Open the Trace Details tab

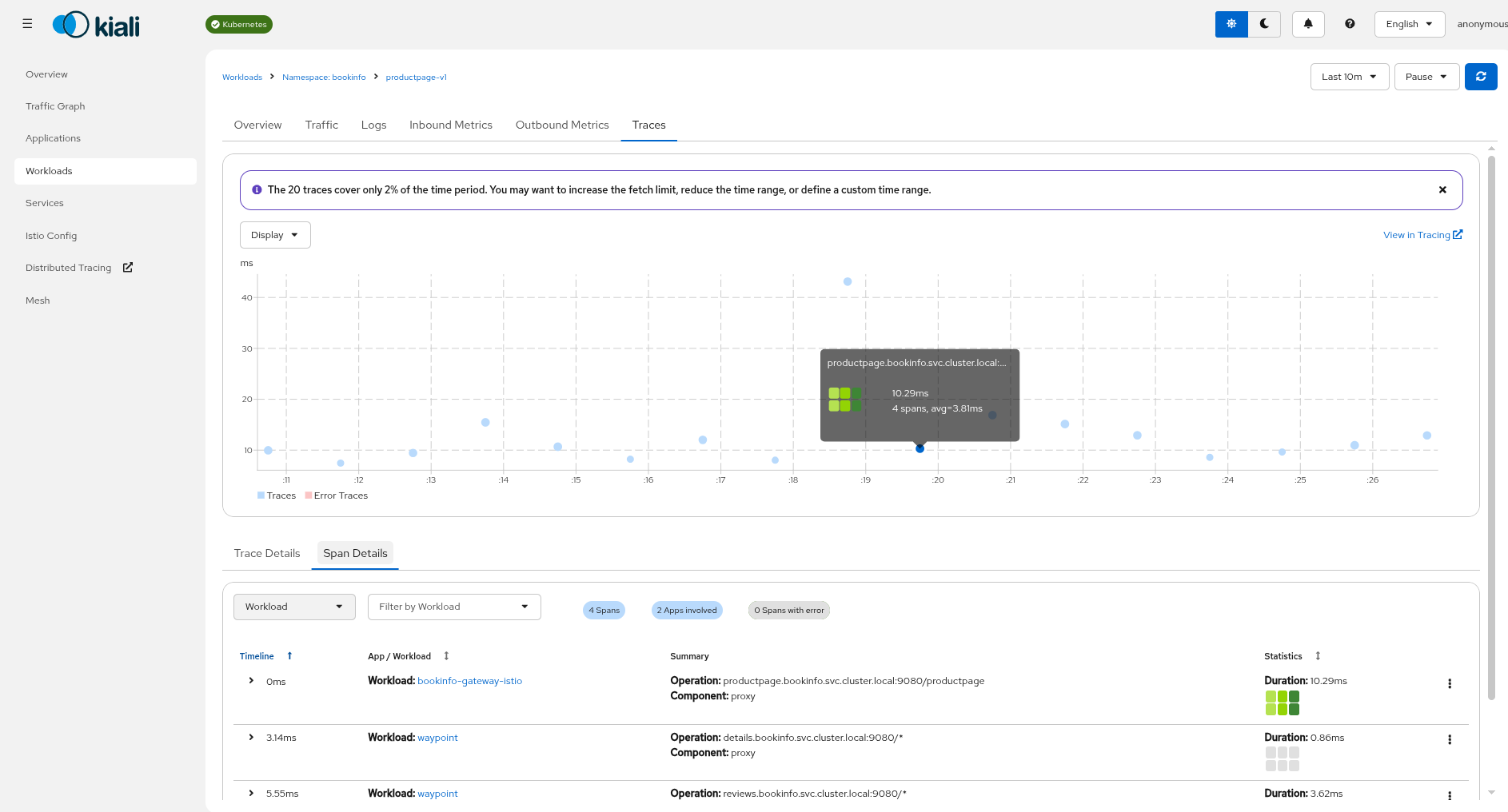[x=267, y=553]
